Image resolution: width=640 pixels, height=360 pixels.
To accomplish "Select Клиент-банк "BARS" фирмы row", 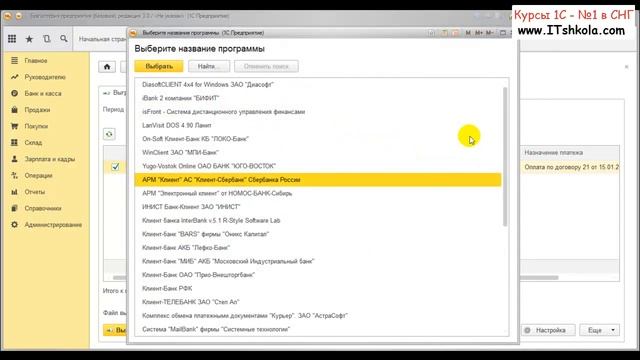I will pos(318,234).
